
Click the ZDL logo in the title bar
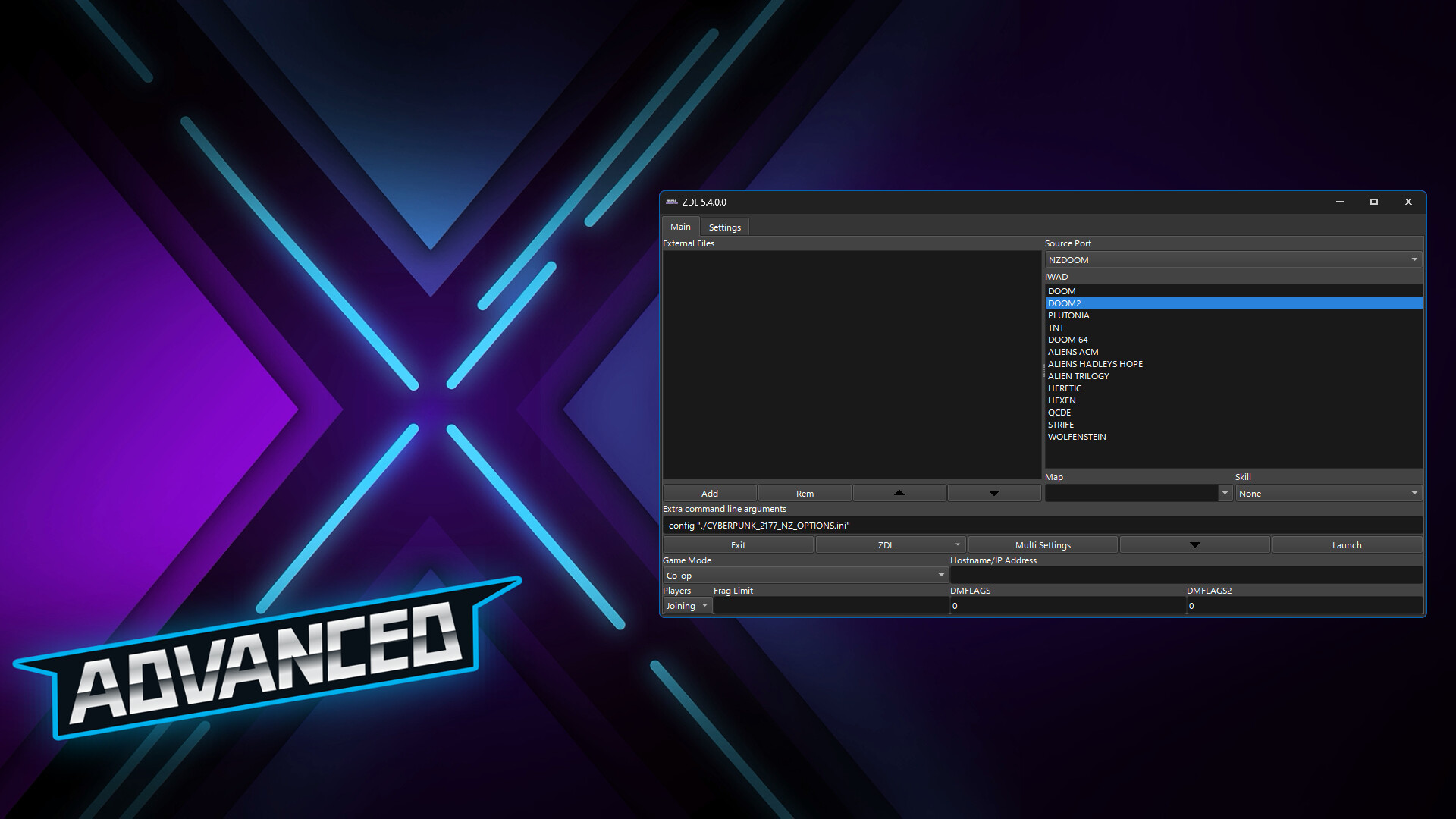(x=672, y=202)
